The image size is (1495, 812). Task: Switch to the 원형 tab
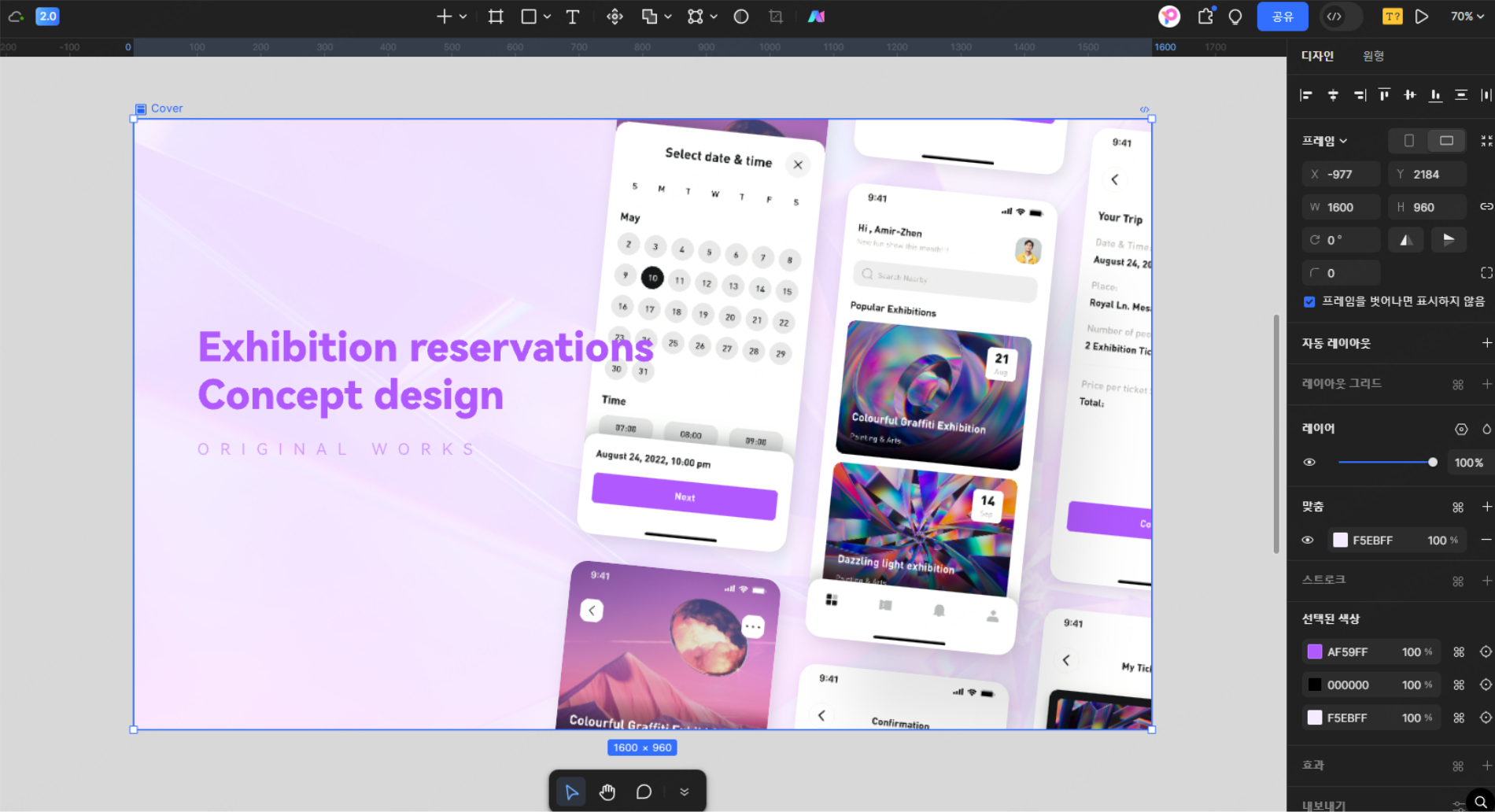pos(1373,56)
